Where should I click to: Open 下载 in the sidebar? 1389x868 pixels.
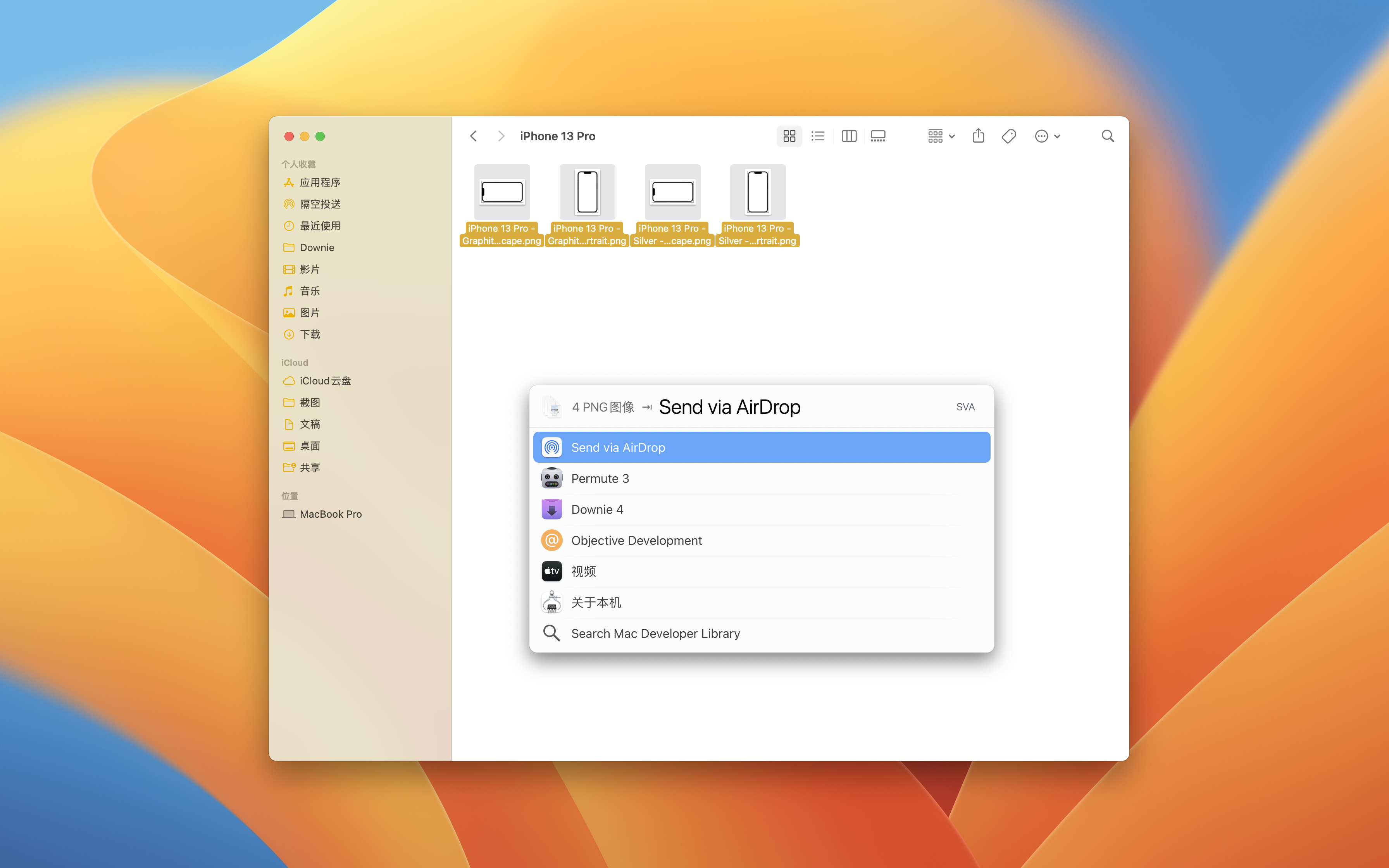tap(360, 334)
